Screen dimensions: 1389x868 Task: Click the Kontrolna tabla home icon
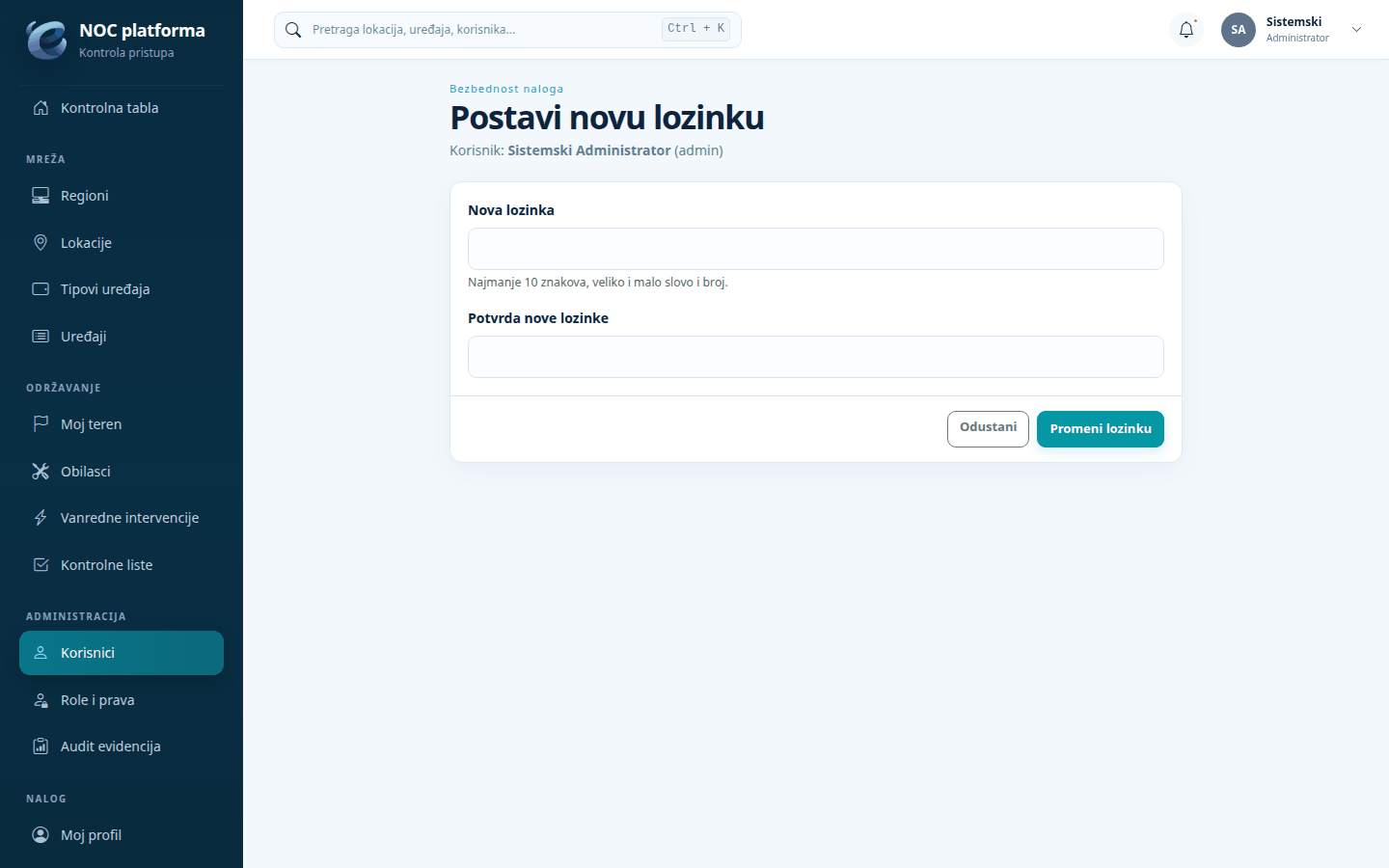pyautogui.click(x=41, y=108)
